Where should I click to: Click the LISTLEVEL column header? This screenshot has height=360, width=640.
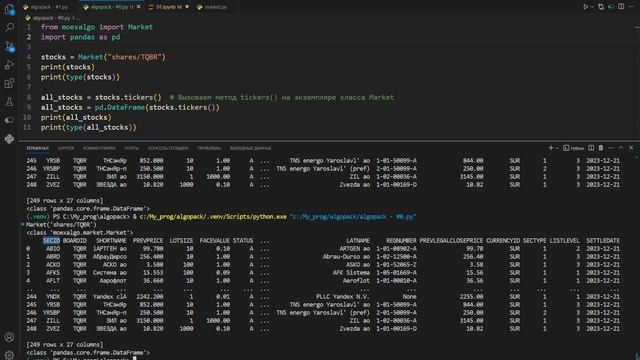[564, 240]
